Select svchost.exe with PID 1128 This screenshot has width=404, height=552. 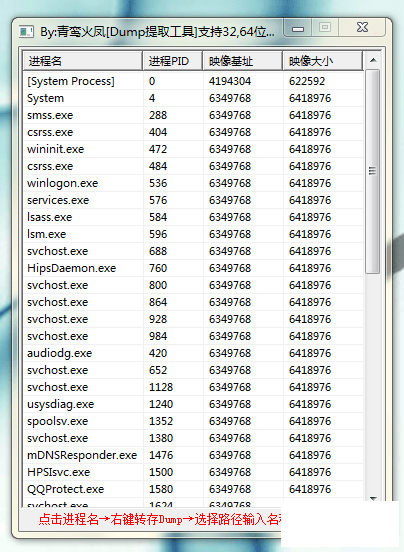tap(193, 387)
